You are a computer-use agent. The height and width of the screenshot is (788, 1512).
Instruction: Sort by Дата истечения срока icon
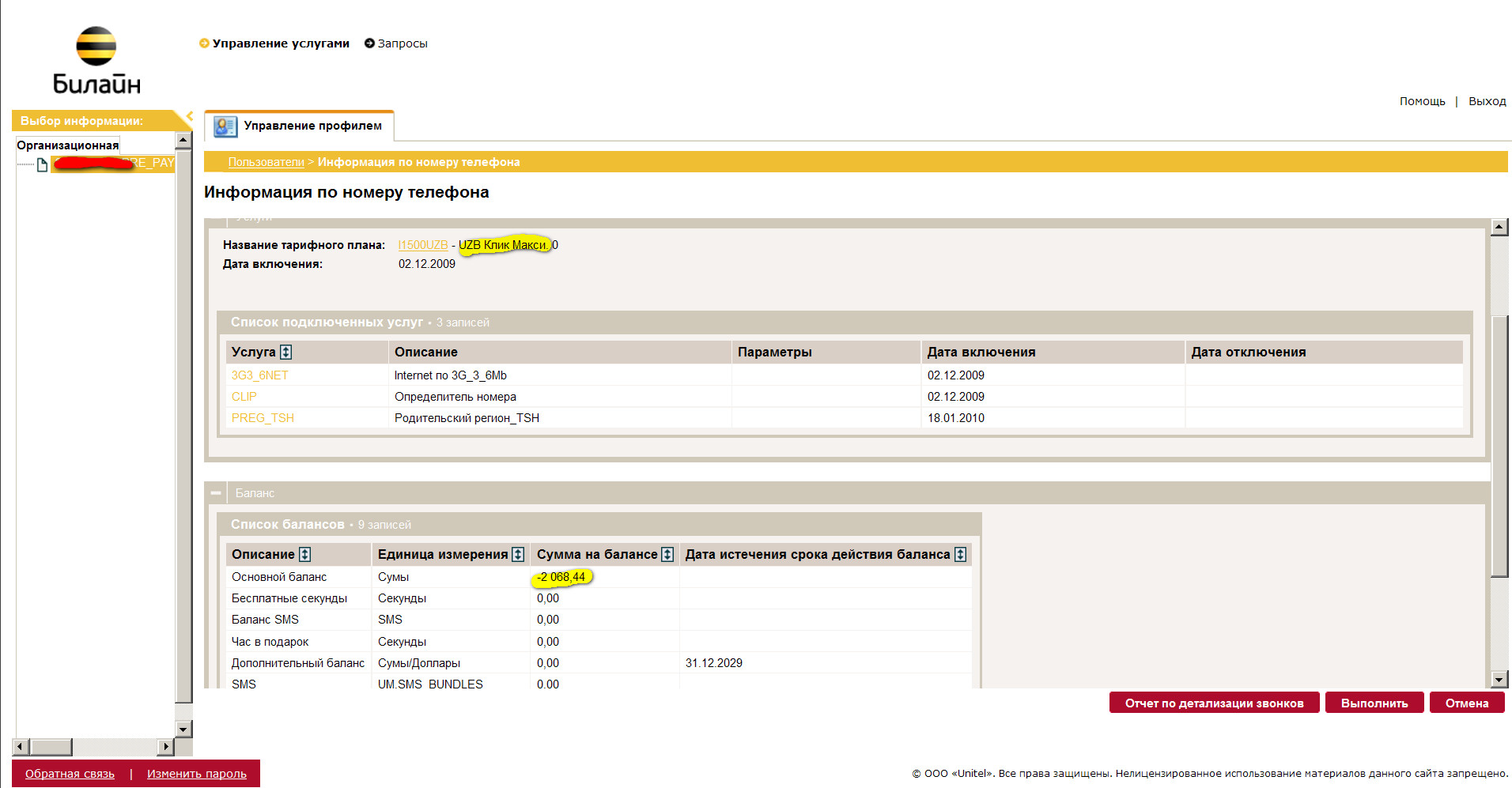960,555
